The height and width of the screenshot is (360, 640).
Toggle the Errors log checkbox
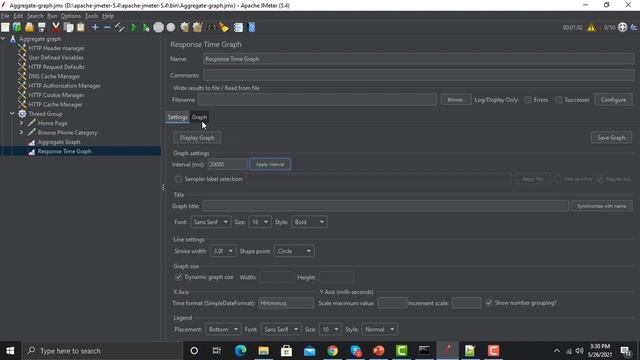click(528, 100)
